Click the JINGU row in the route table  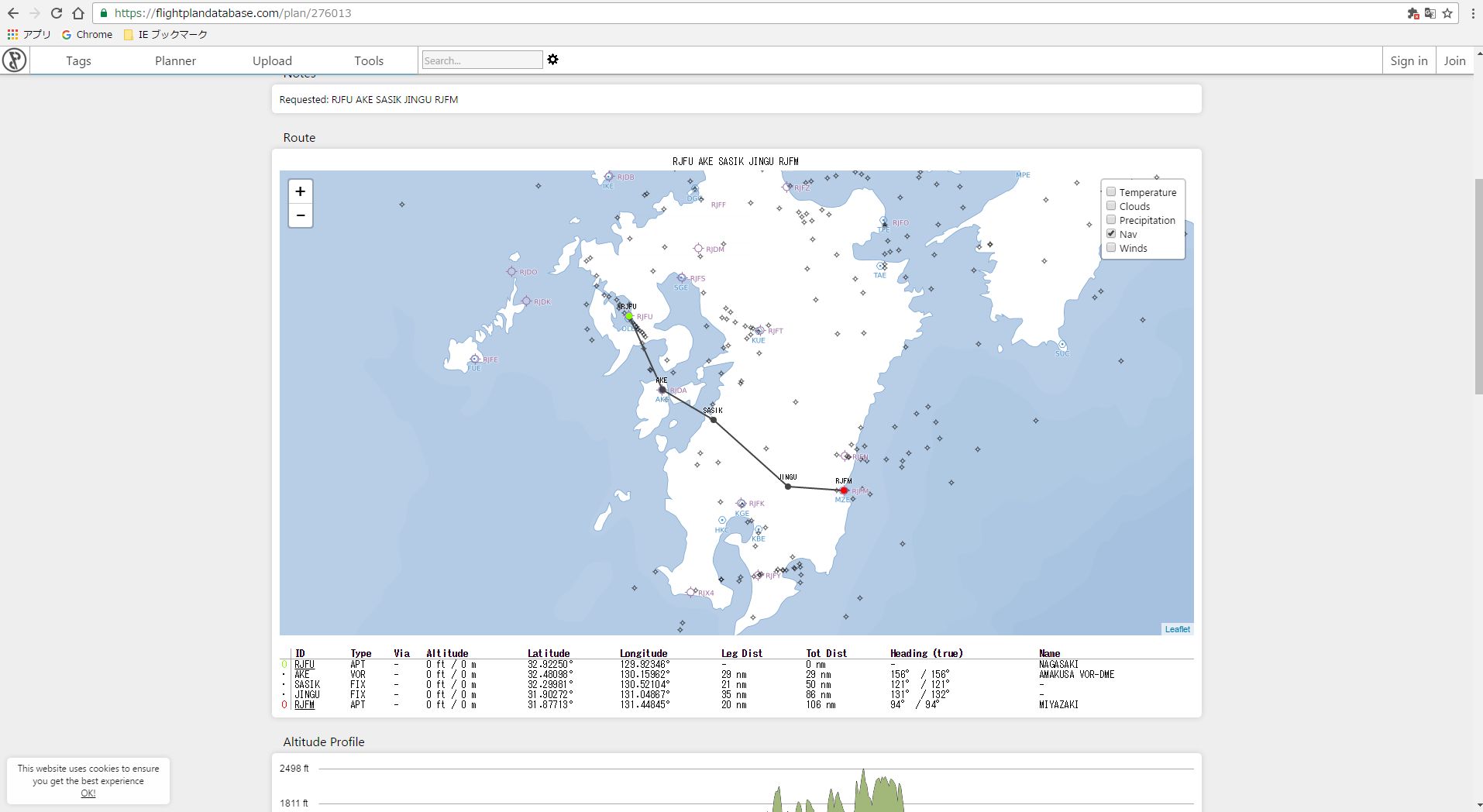click(x=736, y=694)
